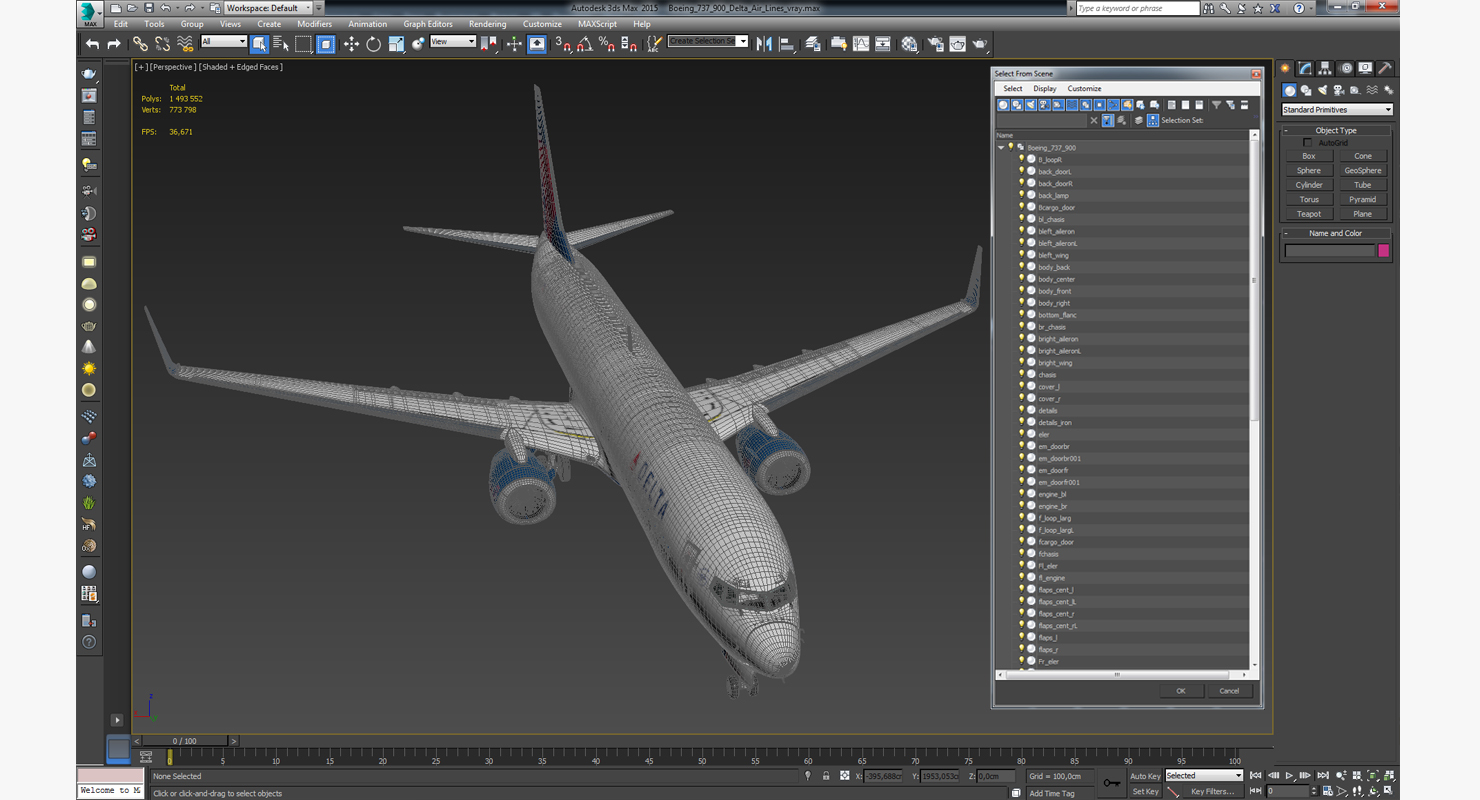Click the Undo arrow in main toolbar
The width and height of the screenshot is (1480, 800).
pyautogui.click(x=92, y=44)
